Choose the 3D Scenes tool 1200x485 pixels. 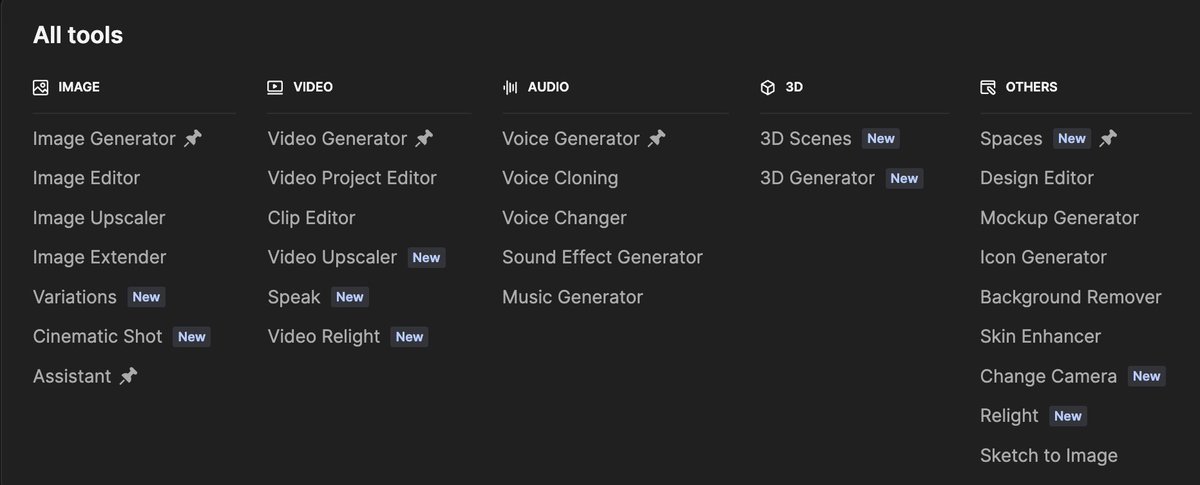(806, 139)
